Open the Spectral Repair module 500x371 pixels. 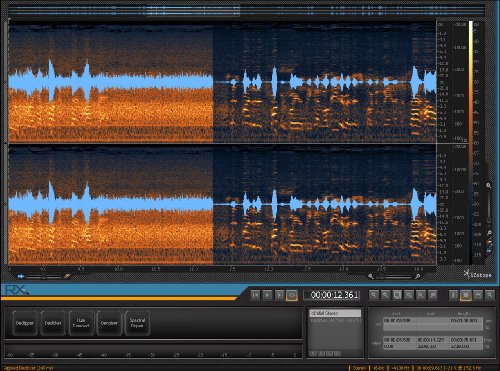pyautogui.click(x=137, y=323)
